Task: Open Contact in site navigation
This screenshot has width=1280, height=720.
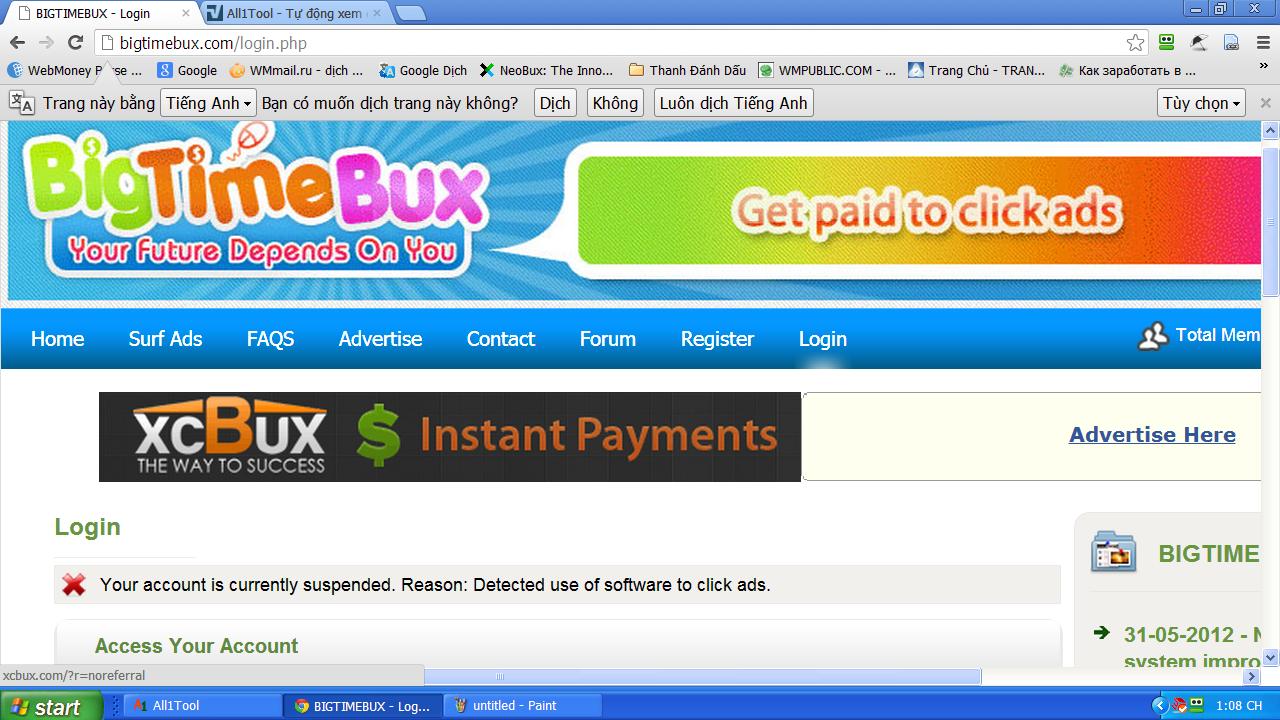Action: 501,339
